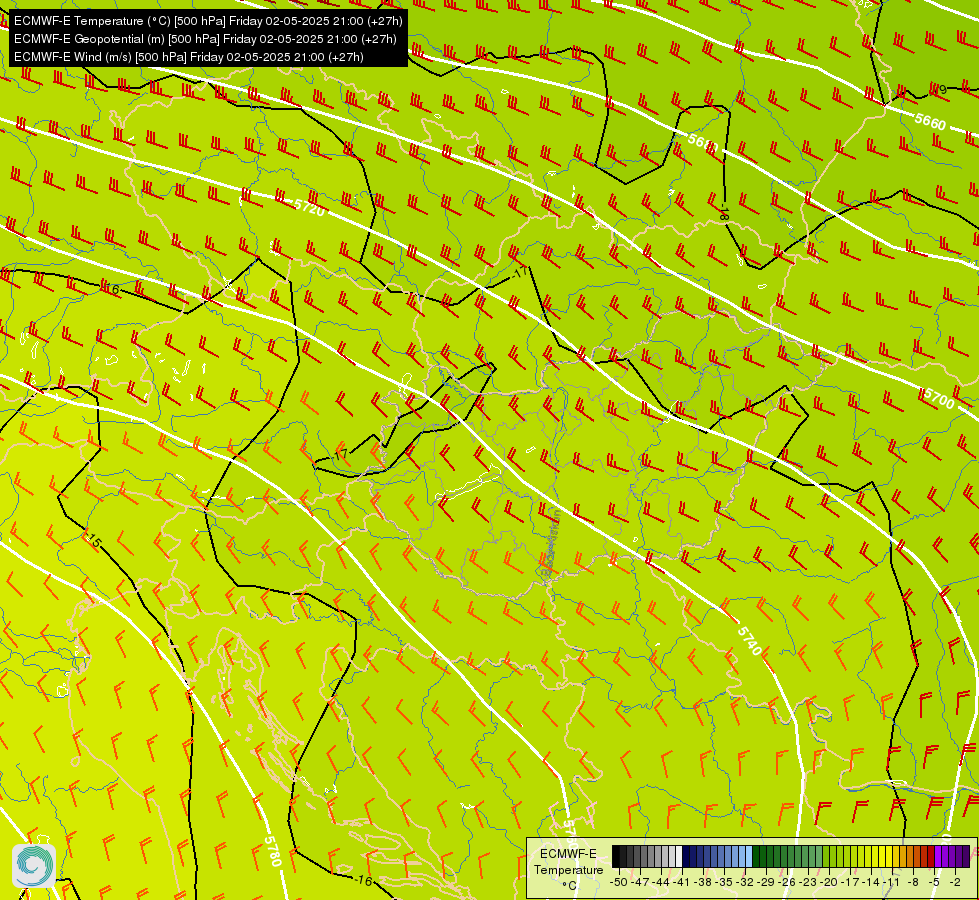This screenshot has width=979, height=900.
Task: Click the black swatch above -50 in legend
Action: (x=616, y=856)
